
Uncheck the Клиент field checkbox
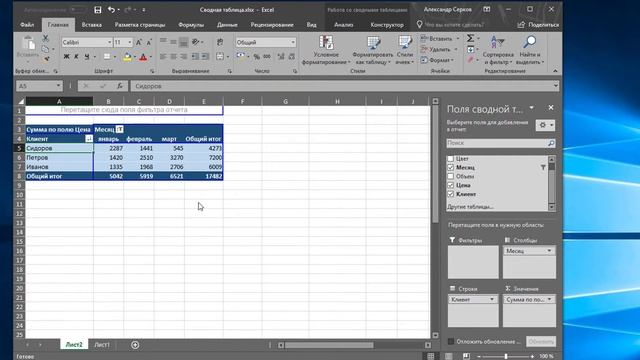[451, 194]
